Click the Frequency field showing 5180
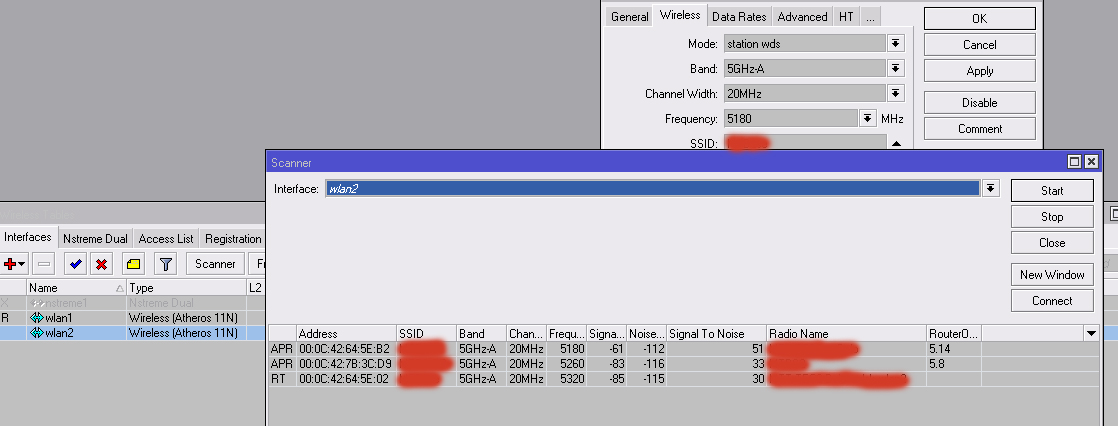 791,118
